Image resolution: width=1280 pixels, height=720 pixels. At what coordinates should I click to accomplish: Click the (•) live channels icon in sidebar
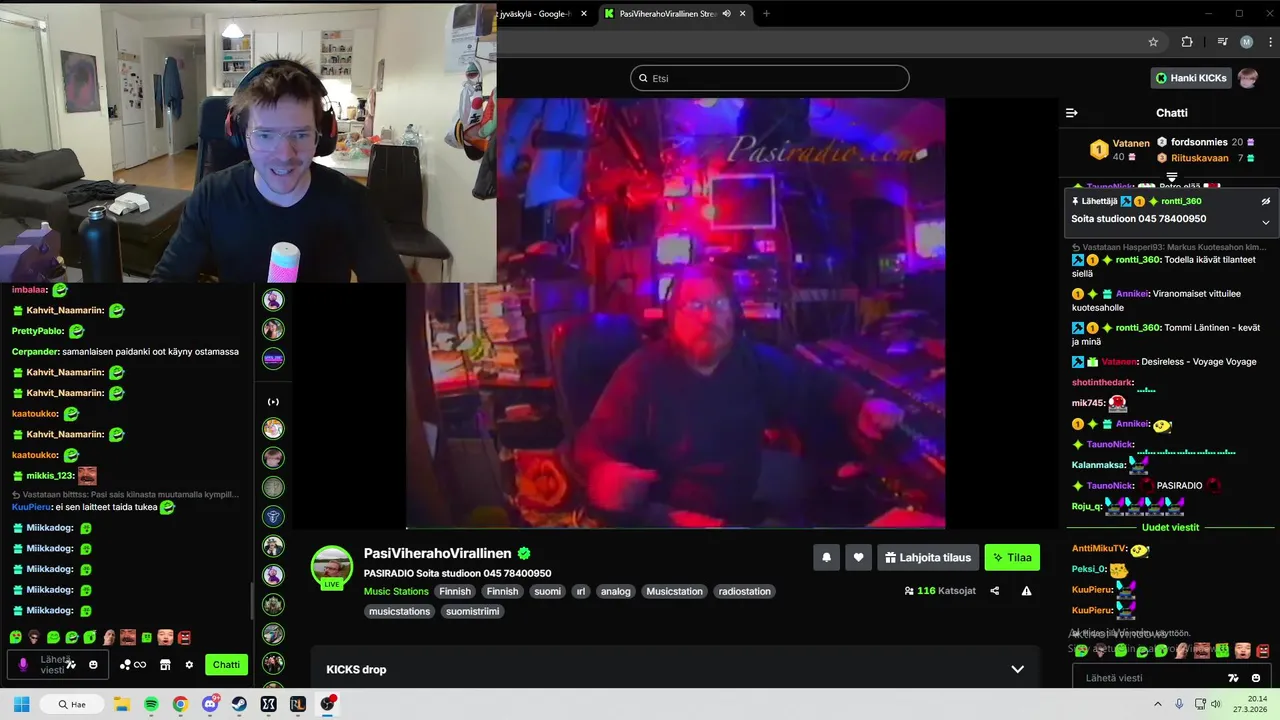273,402
